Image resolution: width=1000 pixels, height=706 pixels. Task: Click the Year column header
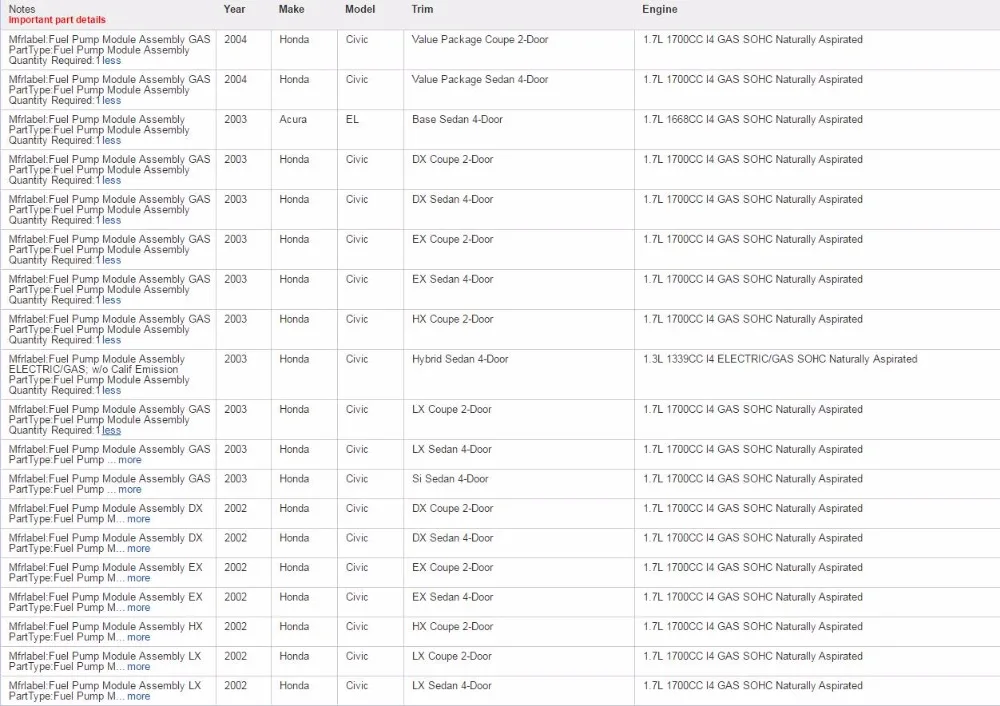235,9
